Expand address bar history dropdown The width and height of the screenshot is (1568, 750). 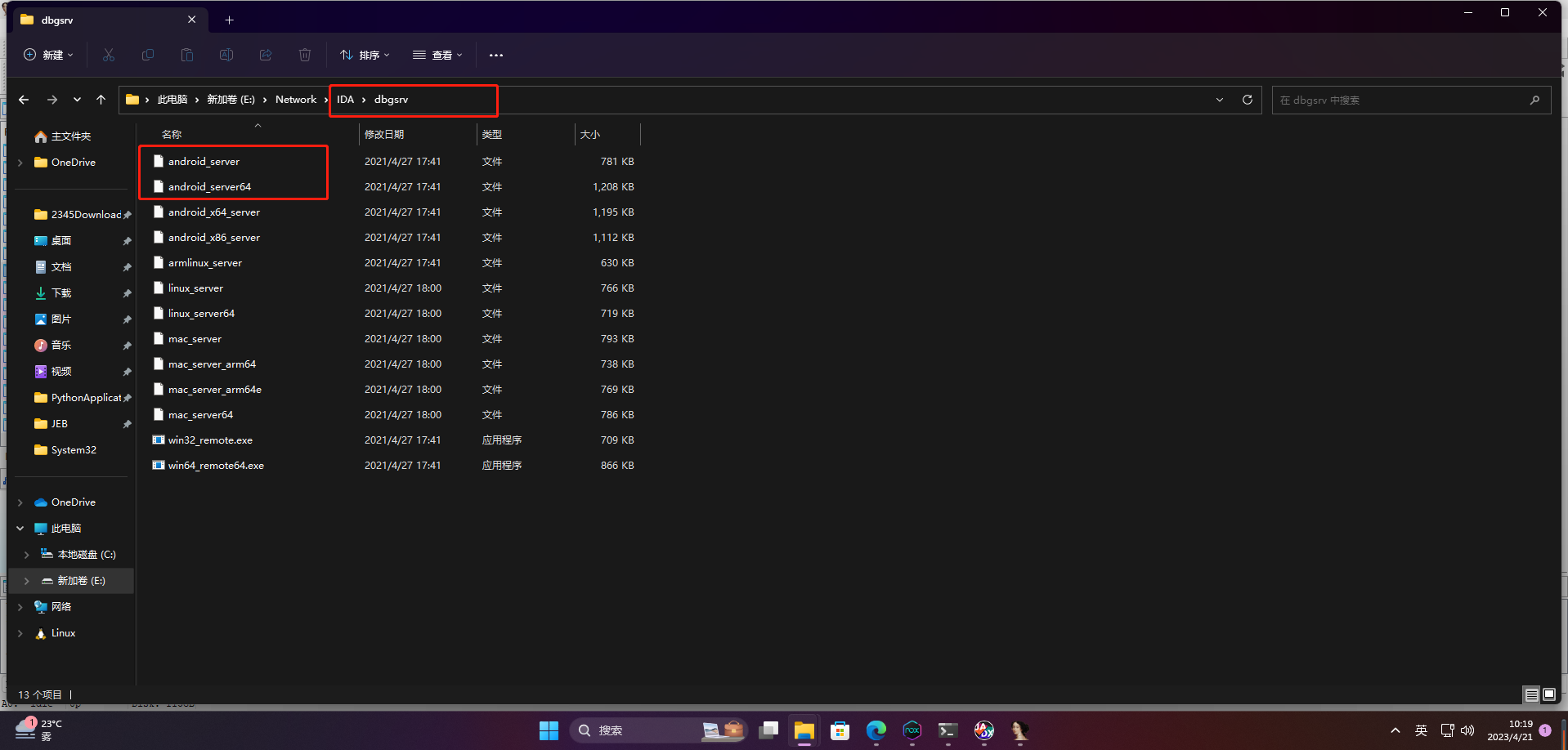click(x=1220, y=100)
